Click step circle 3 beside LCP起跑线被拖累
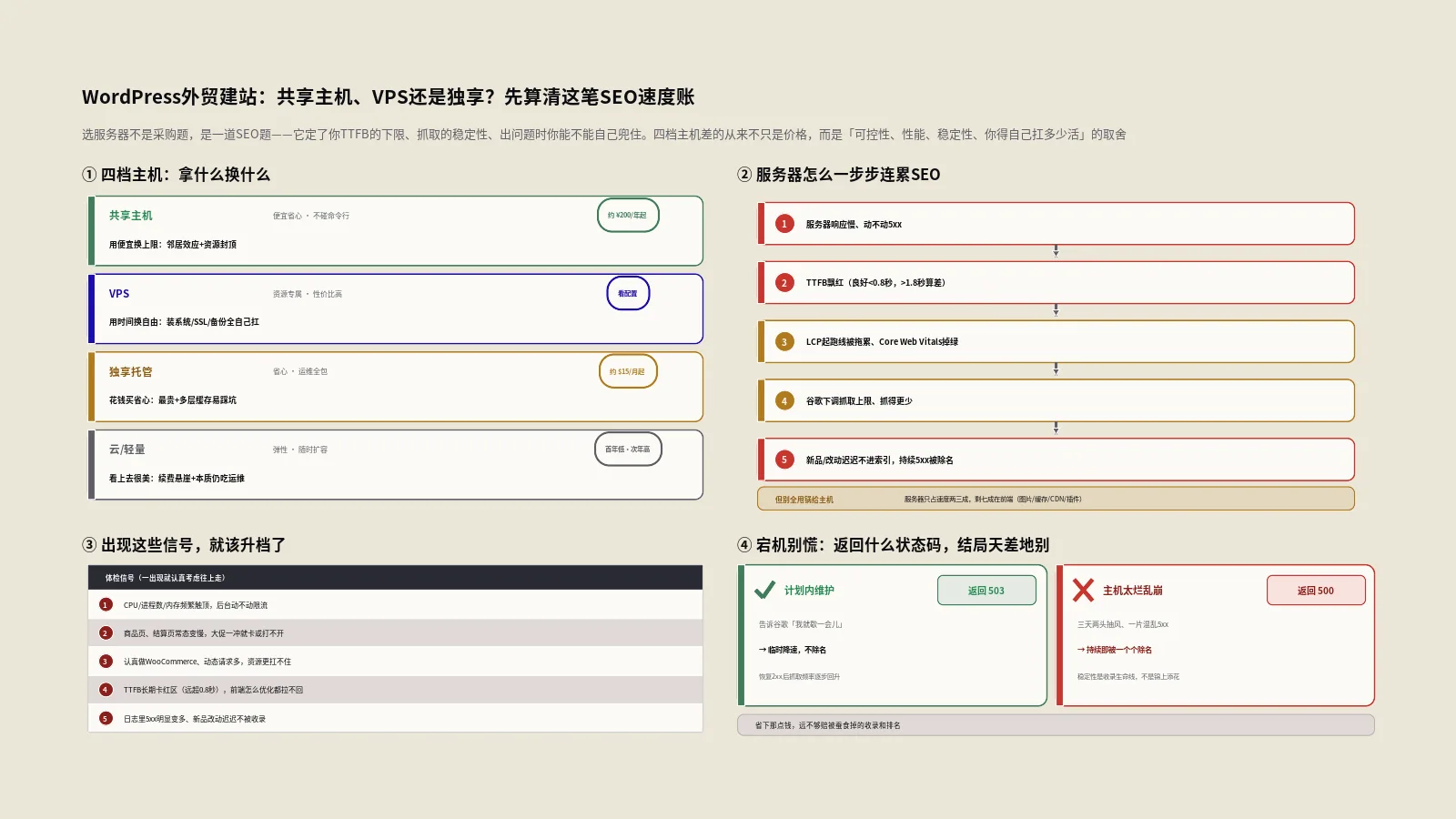 (784, 342)
